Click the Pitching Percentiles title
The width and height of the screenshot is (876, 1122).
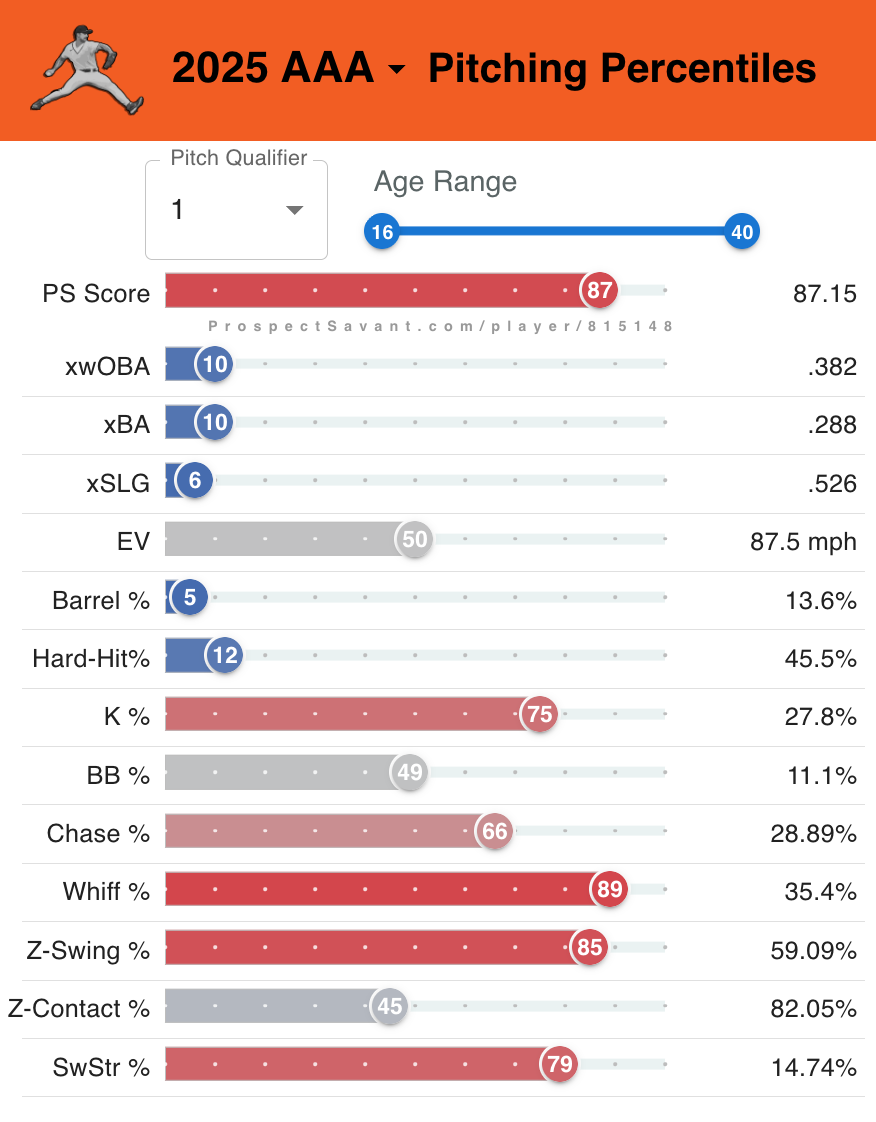622,69
